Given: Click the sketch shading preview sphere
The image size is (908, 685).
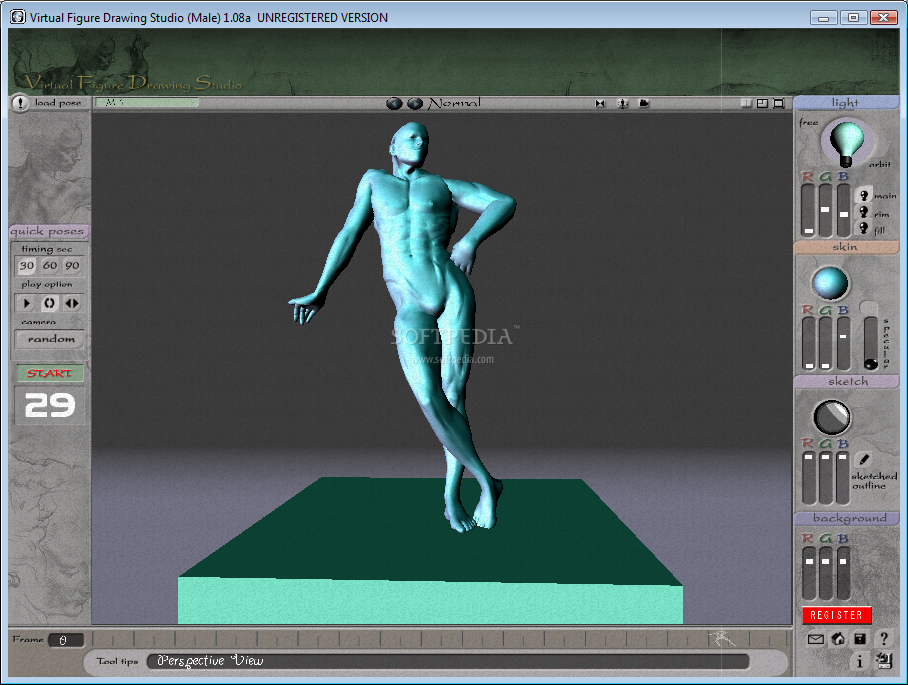Looking at the screenshot, I should click(x=832, y=417).
